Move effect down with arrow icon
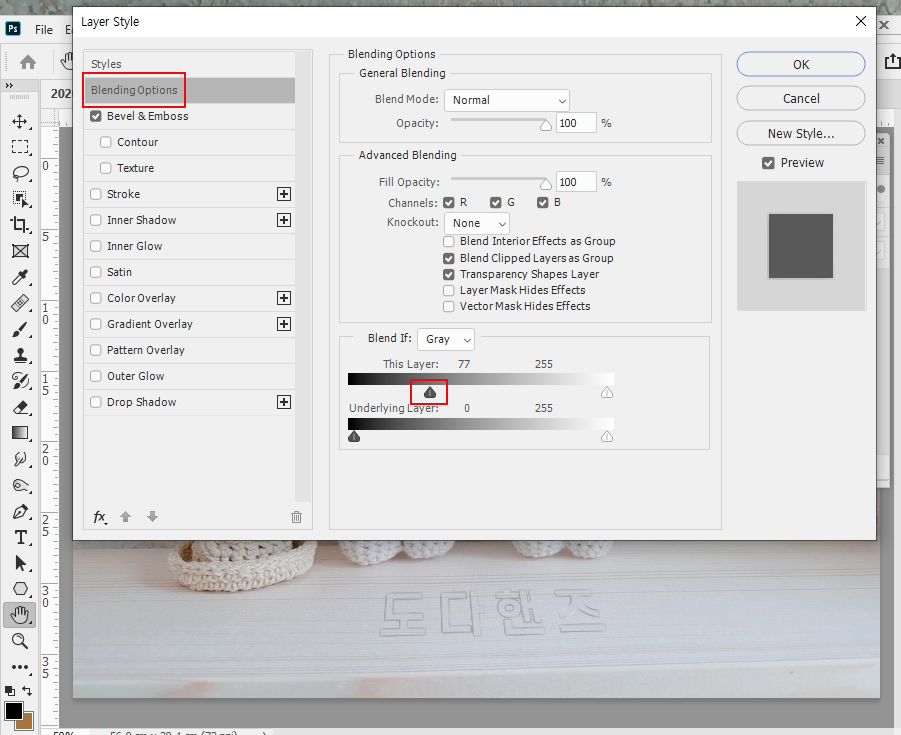The height and width of the screenshot is (735, 901). 152,517
